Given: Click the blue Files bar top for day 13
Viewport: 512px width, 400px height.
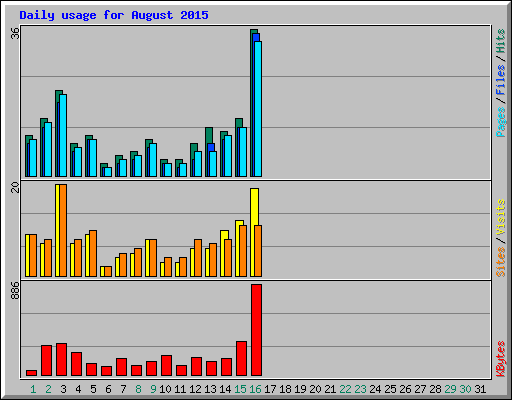Looking at the screenshot, I should coord(211,147).
